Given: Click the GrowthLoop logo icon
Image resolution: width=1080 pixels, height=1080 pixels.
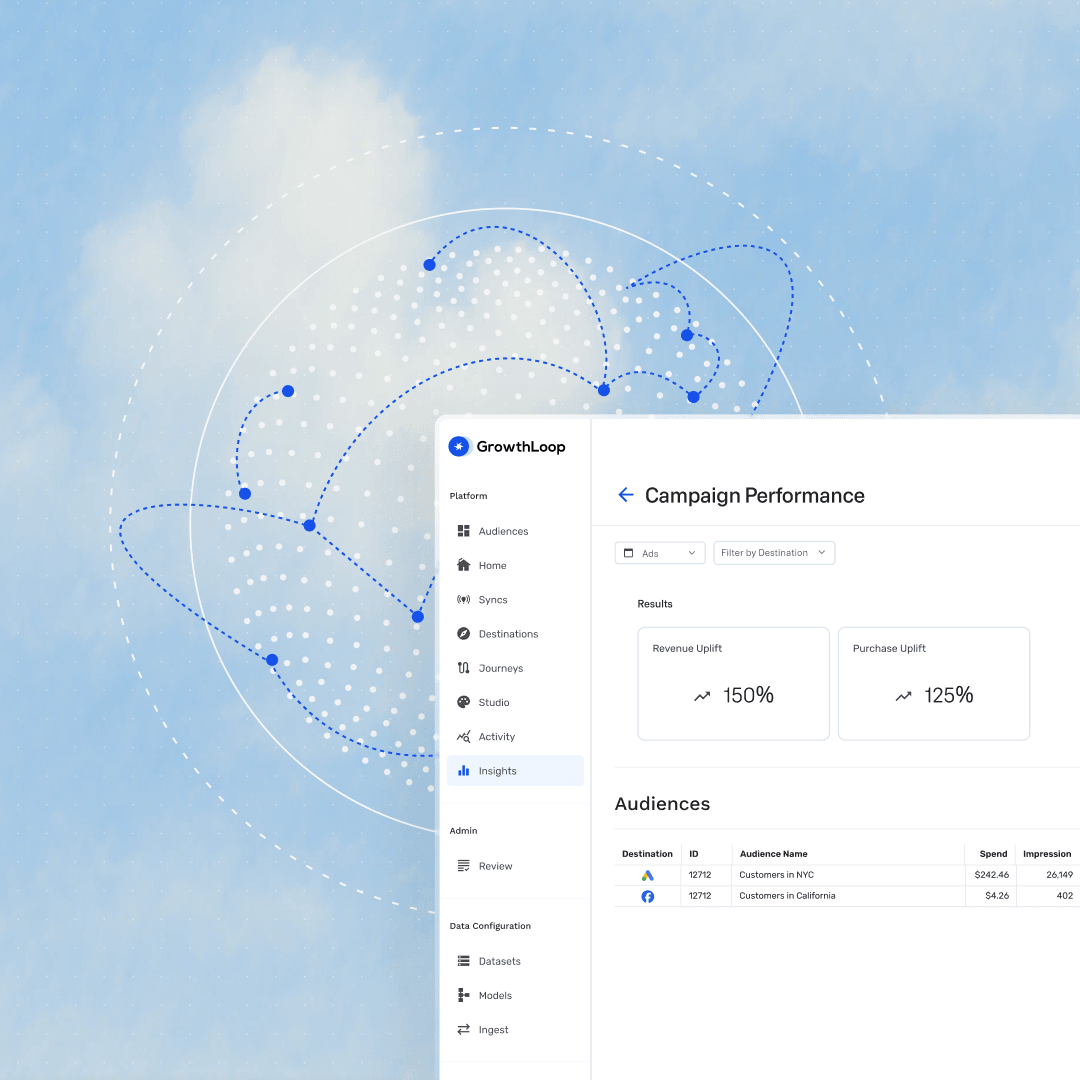Looking at the screenshot, I should click(460, 447).
